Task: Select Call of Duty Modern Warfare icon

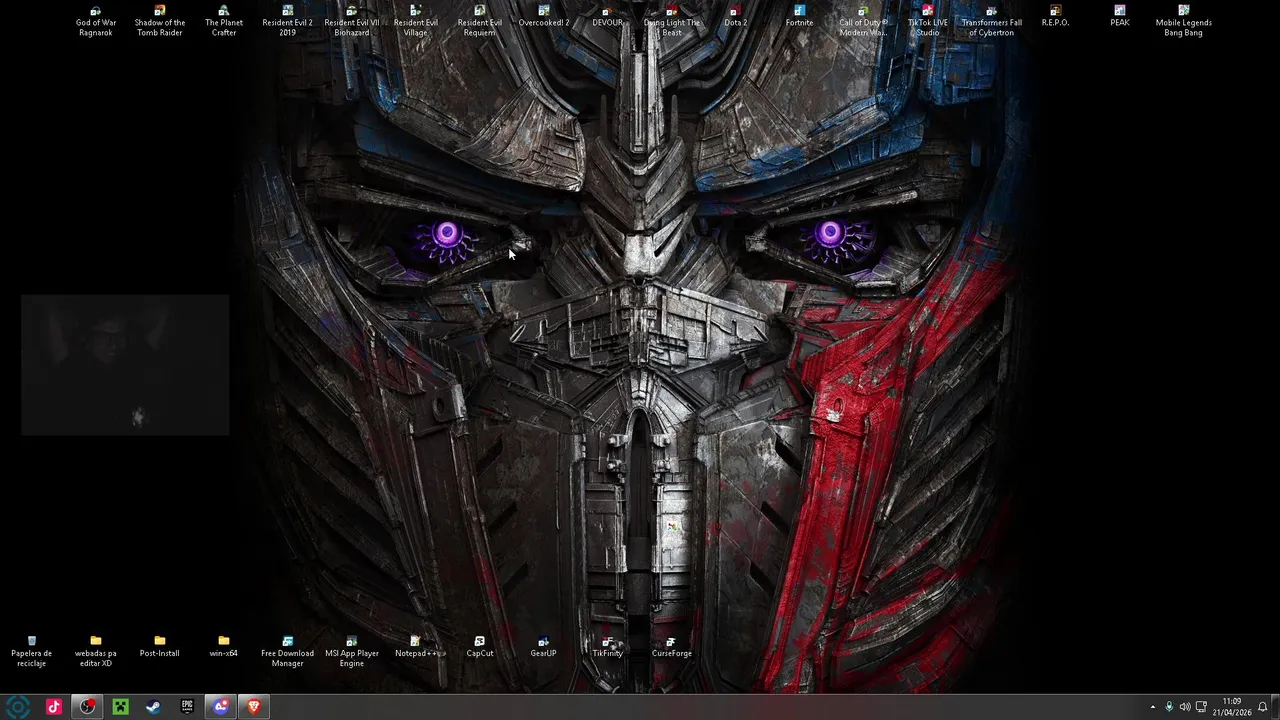Action: tap(864, 22)
